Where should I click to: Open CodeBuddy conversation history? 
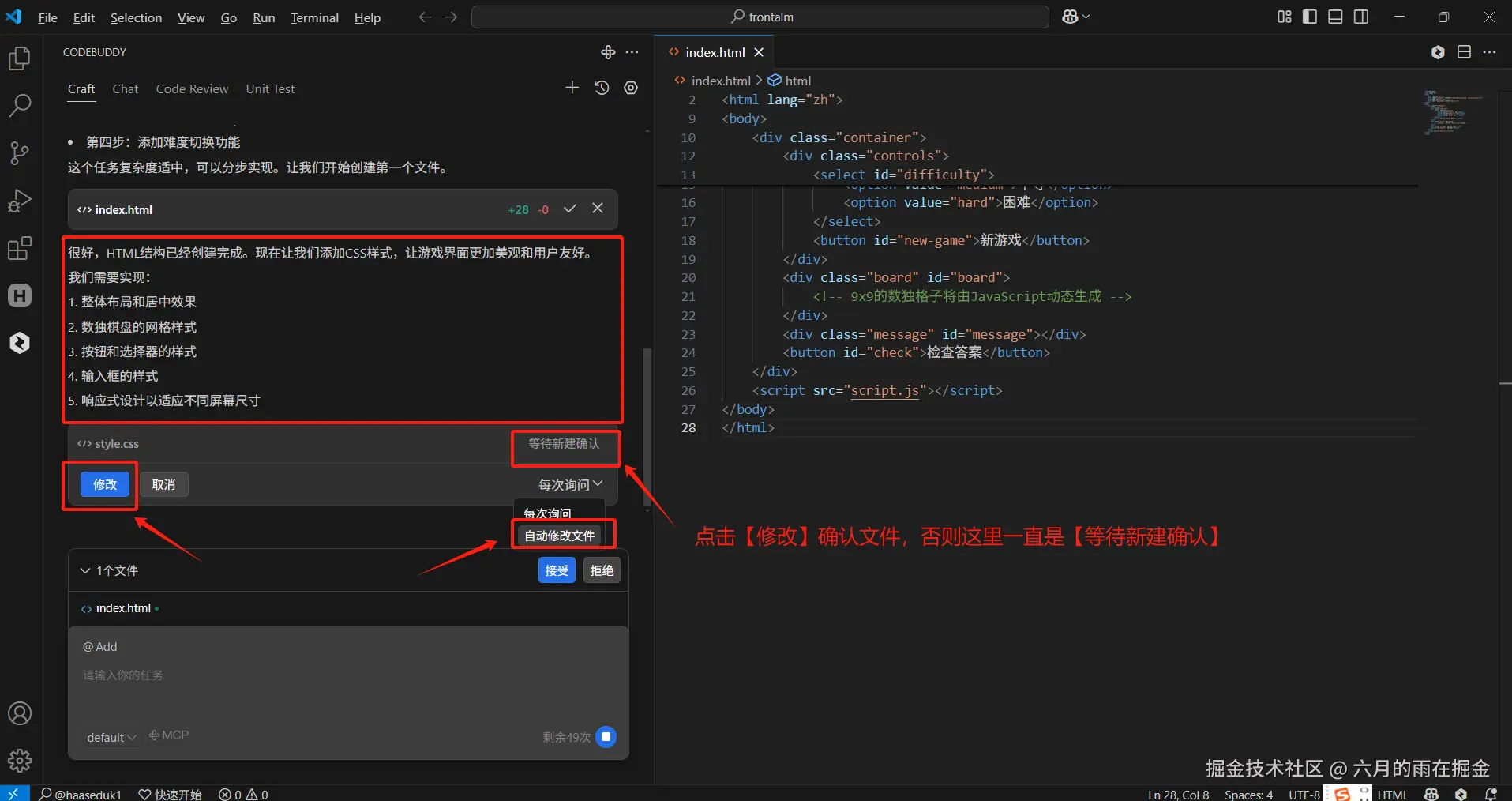602,88
